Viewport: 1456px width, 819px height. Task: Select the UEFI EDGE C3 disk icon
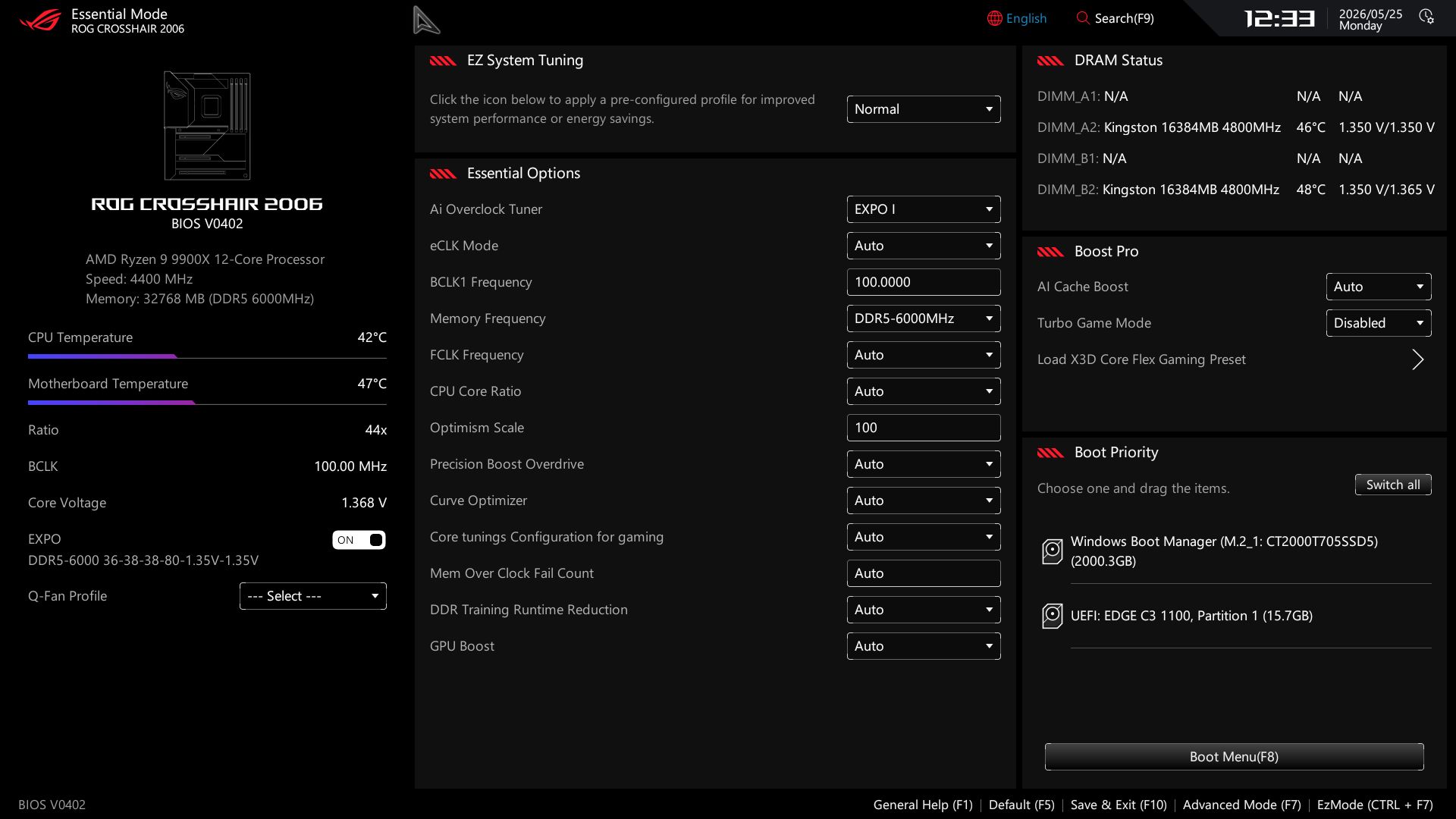click(x=1052, y=616)
